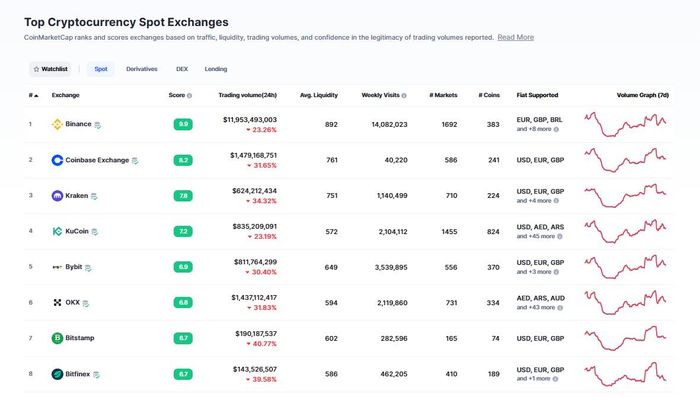
Task: Open the Coinbase Exchange name link
Action: click(x=97, y=160)
